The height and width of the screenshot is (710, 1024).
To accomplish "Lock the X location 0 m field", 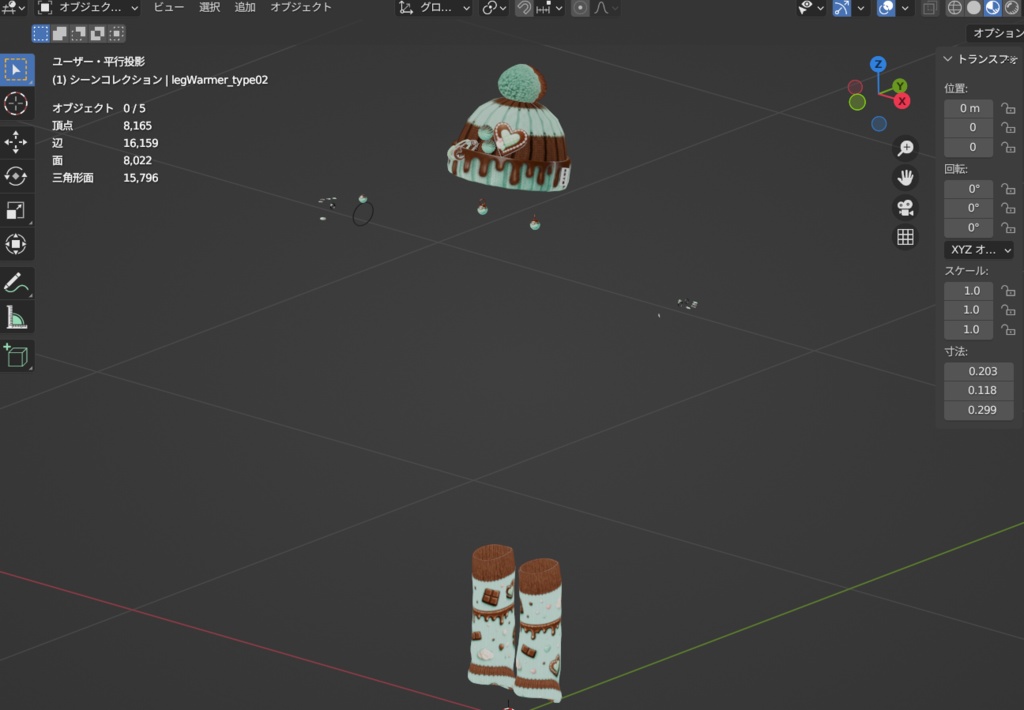I will (x=1008, y=108).
